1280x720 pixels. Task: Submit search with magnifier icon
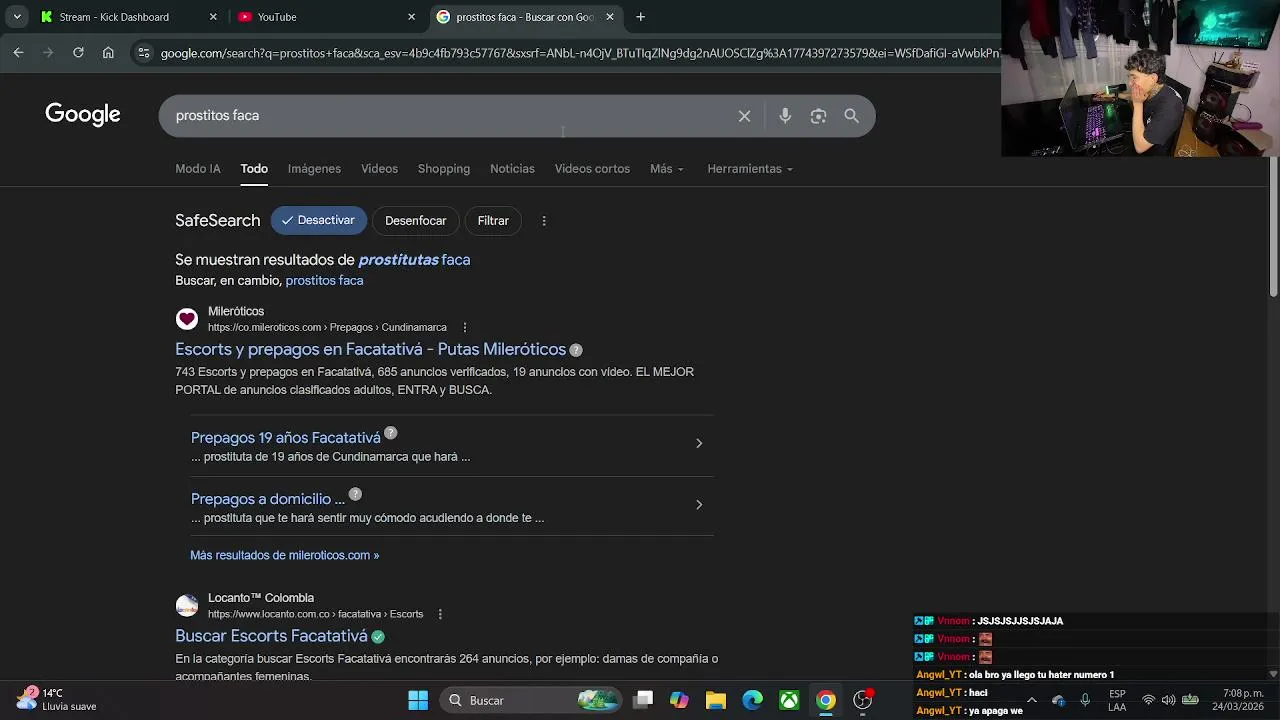coord(851,116)
